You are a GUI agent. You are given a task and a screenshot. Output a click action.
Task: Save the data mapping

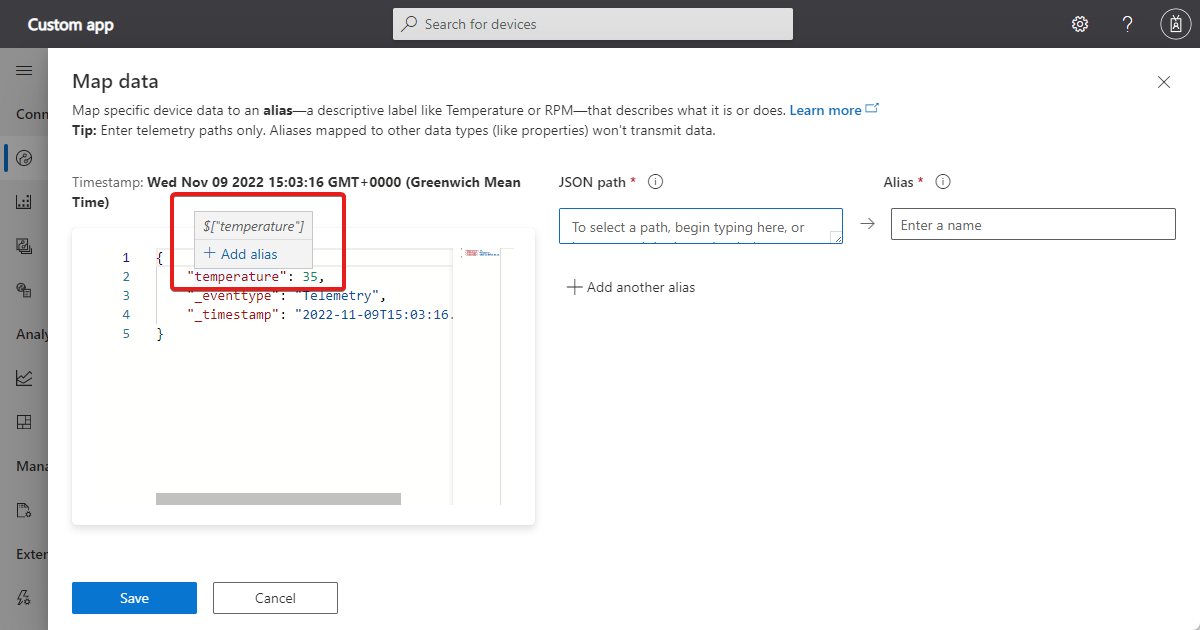pos(134,597)
